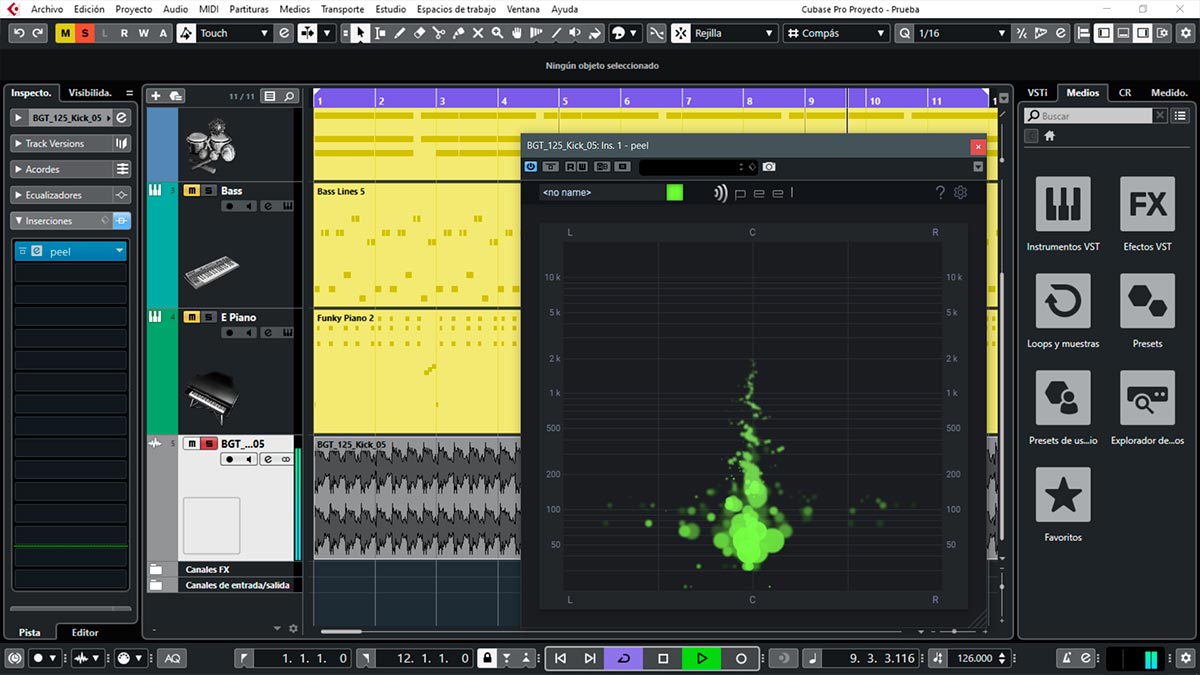Select the Erase tool
The width and height of the screenshot is (1200, 675).
tap(420, 33)
